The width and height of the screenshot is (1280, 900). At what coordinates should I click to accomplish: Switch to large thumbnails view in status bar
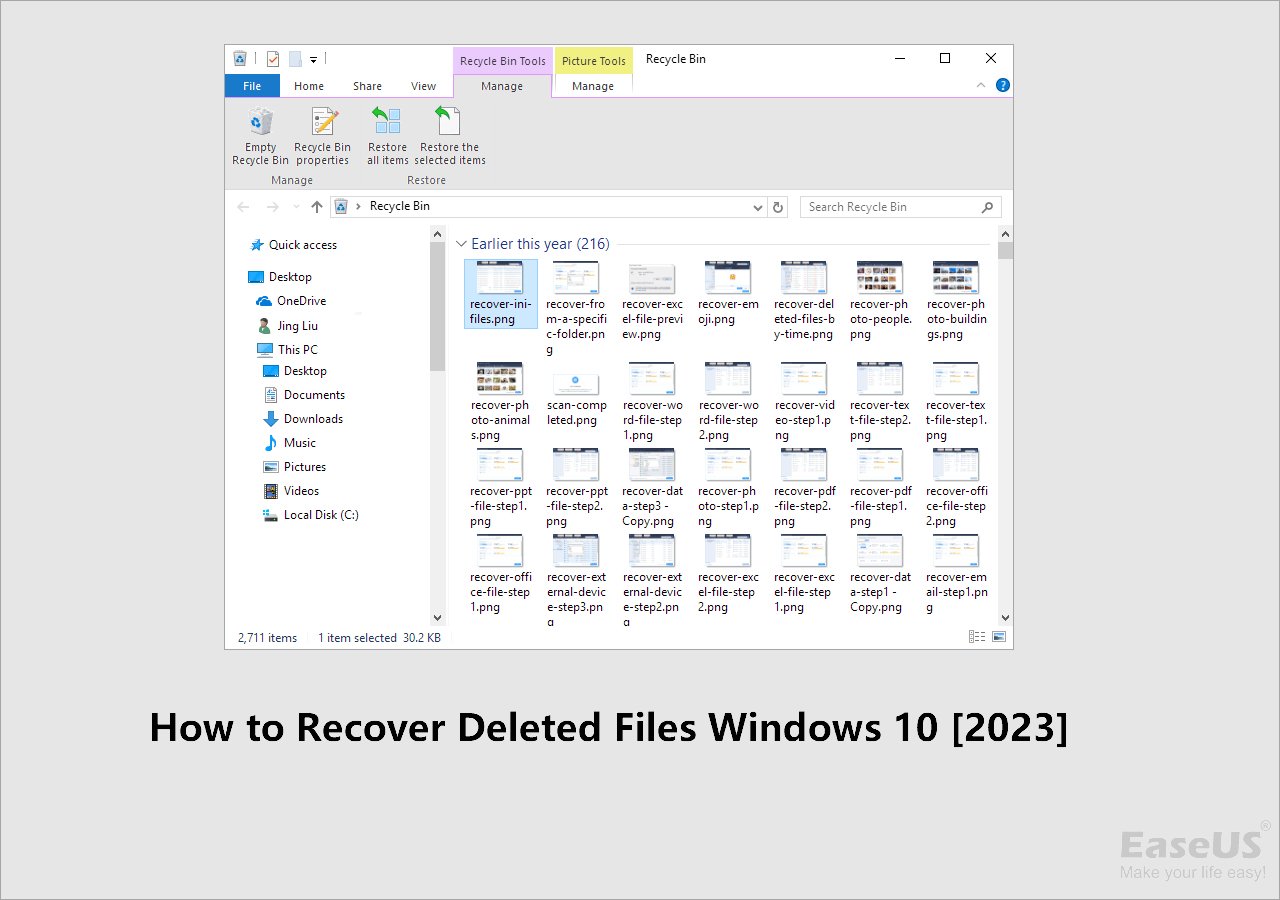pos(998,637)
